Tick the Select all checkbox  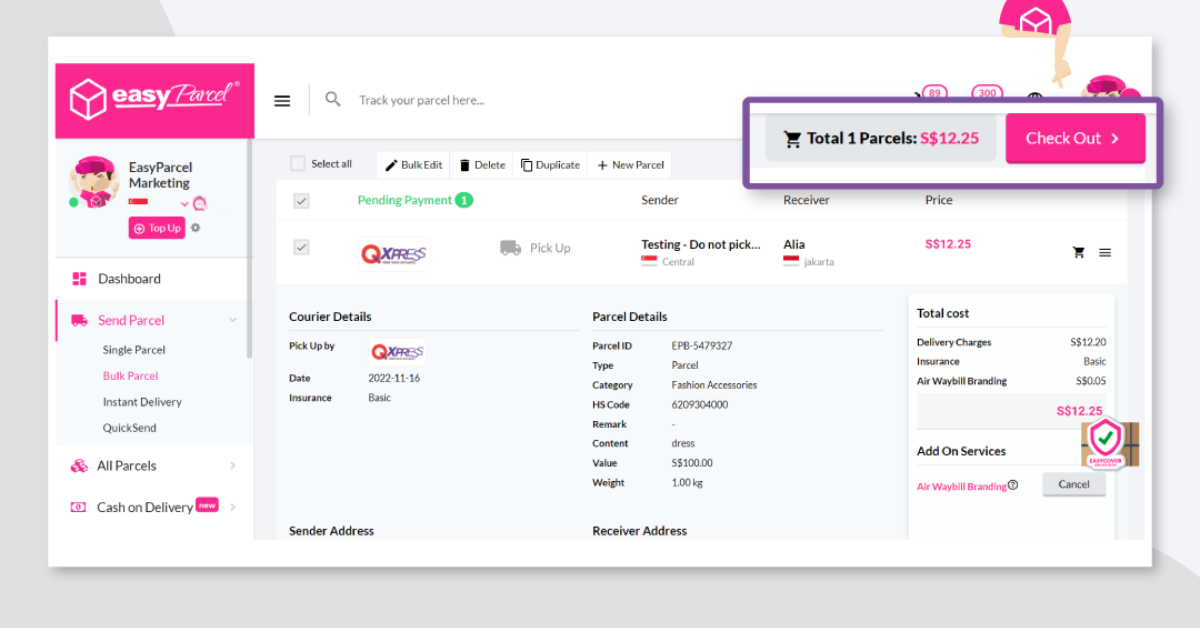click(297, 164)
